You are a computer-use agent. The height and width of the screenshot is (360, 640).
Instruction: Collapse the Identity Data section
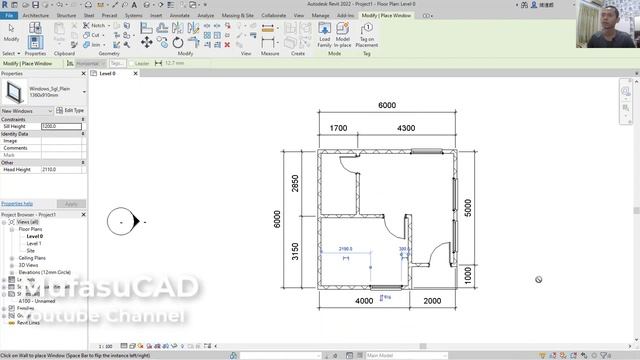83,134
